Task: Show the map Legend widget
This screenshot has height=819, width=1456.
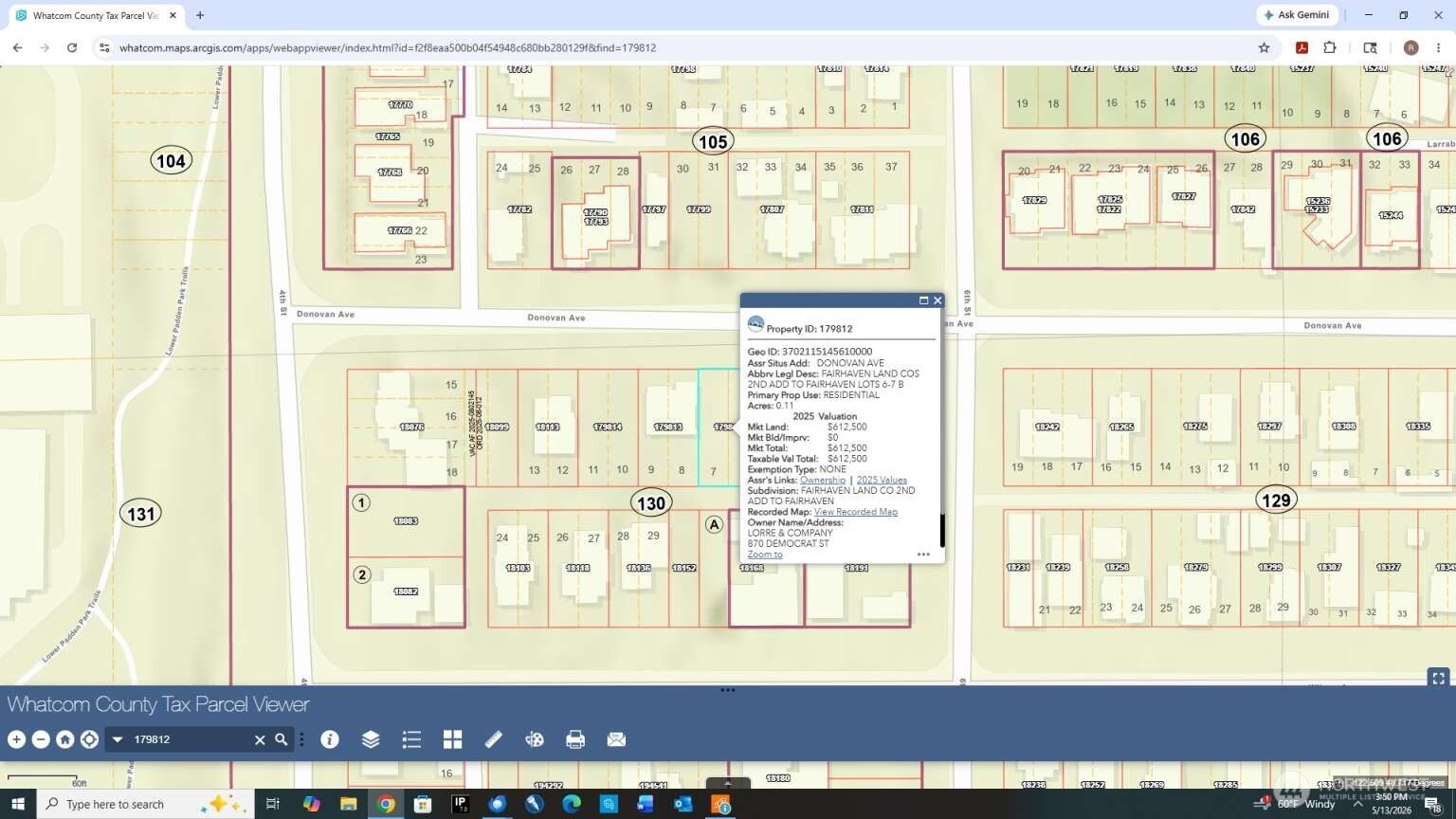Action: [x=411, y=739]
